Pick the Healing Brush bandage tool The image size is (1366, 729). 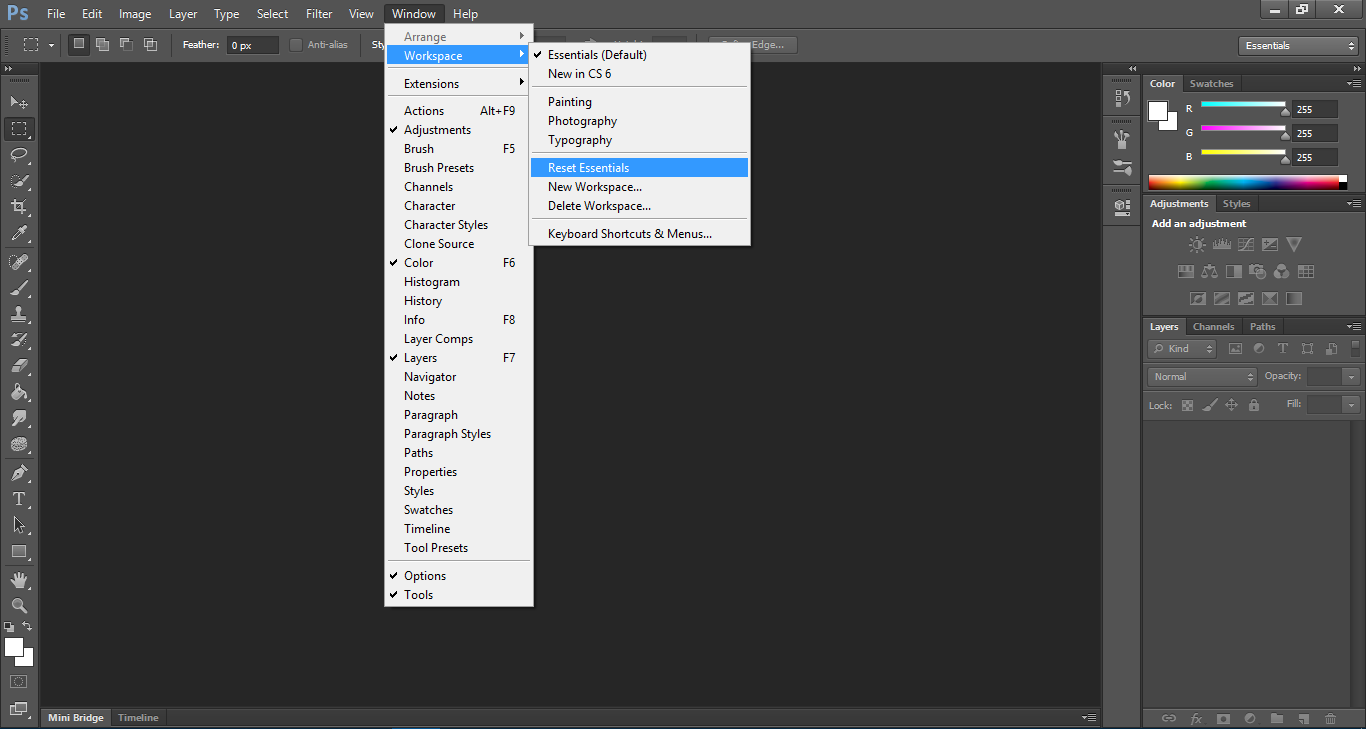click(x=19, y=262)
